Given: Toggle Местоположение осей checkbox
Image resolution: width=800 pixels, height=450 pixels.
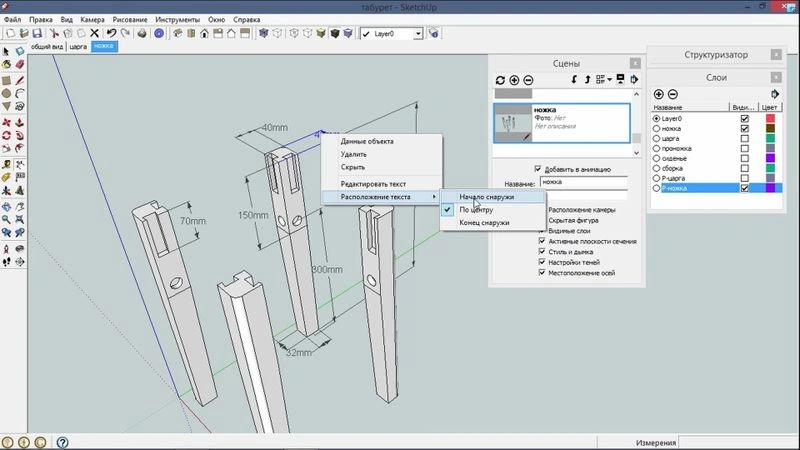Looking at the screenshot, I should (542, 273).
